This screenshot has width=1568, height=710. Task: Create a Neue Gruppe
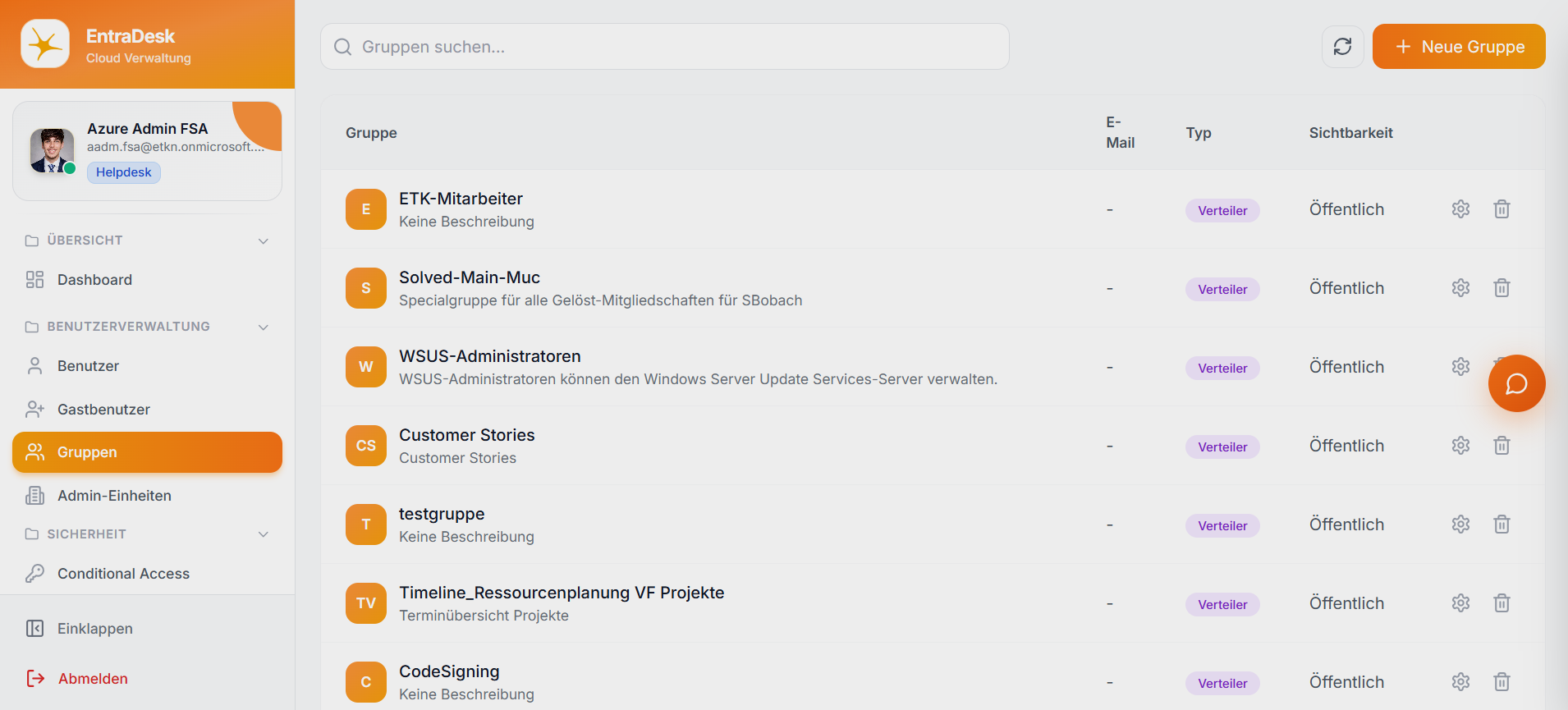(1459, 47)
